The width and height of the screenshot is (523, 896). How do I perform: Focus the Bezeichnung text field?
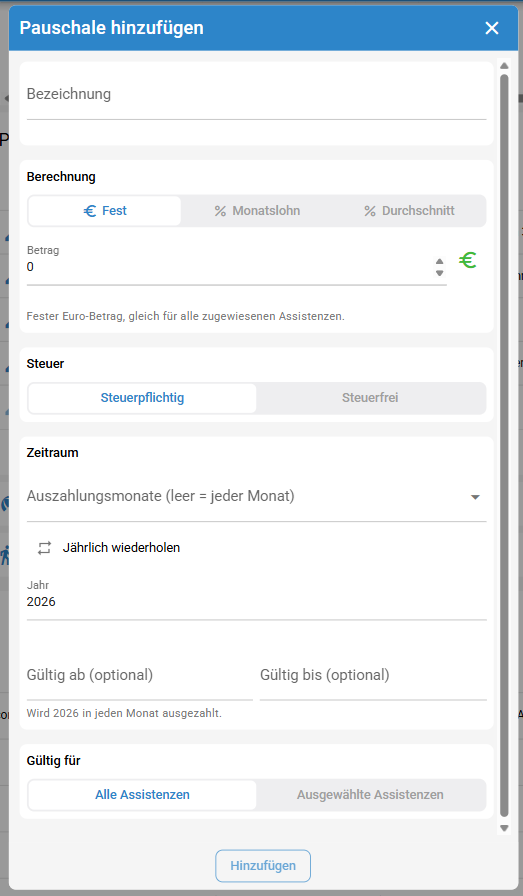[257, 95]
